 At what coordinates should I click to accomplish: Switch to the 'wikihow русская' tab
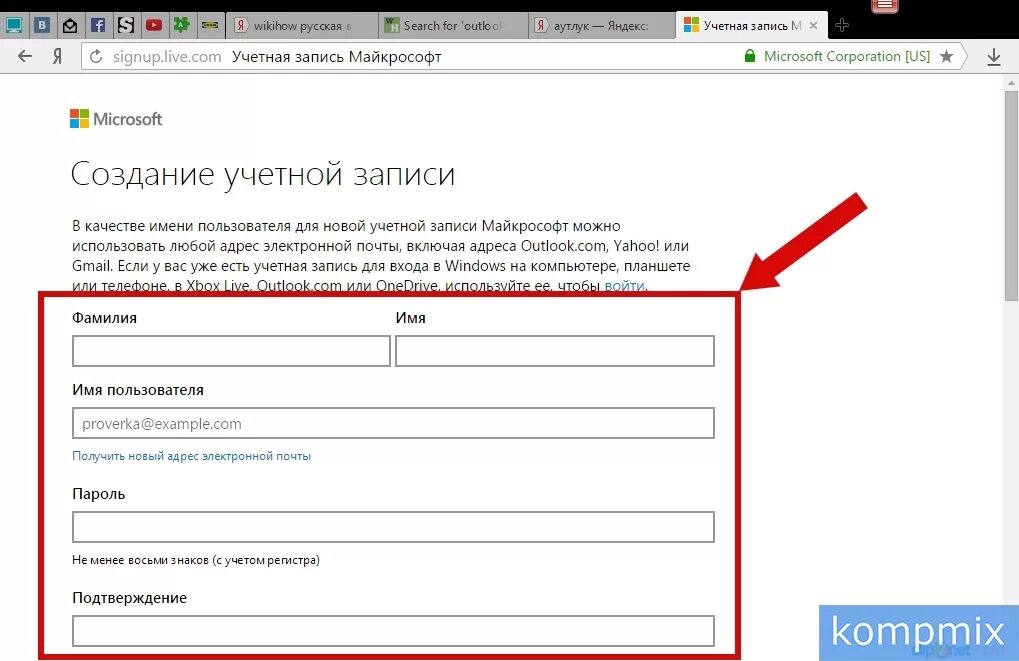click(x=302, y=26)
